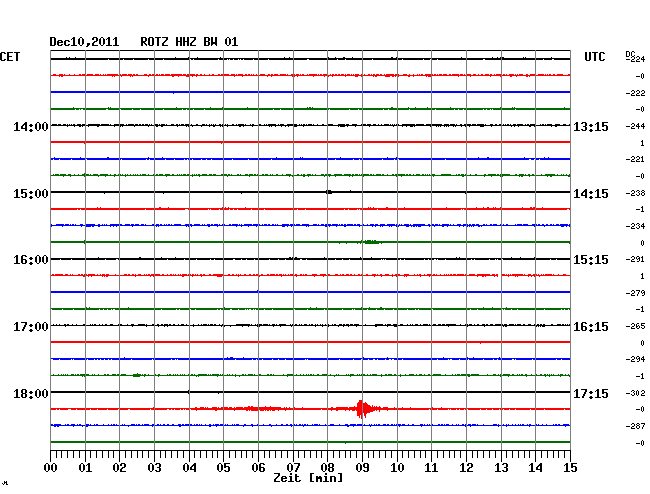Select the 16:00 CET time label
650x494 pixels.
coord(31,260)
